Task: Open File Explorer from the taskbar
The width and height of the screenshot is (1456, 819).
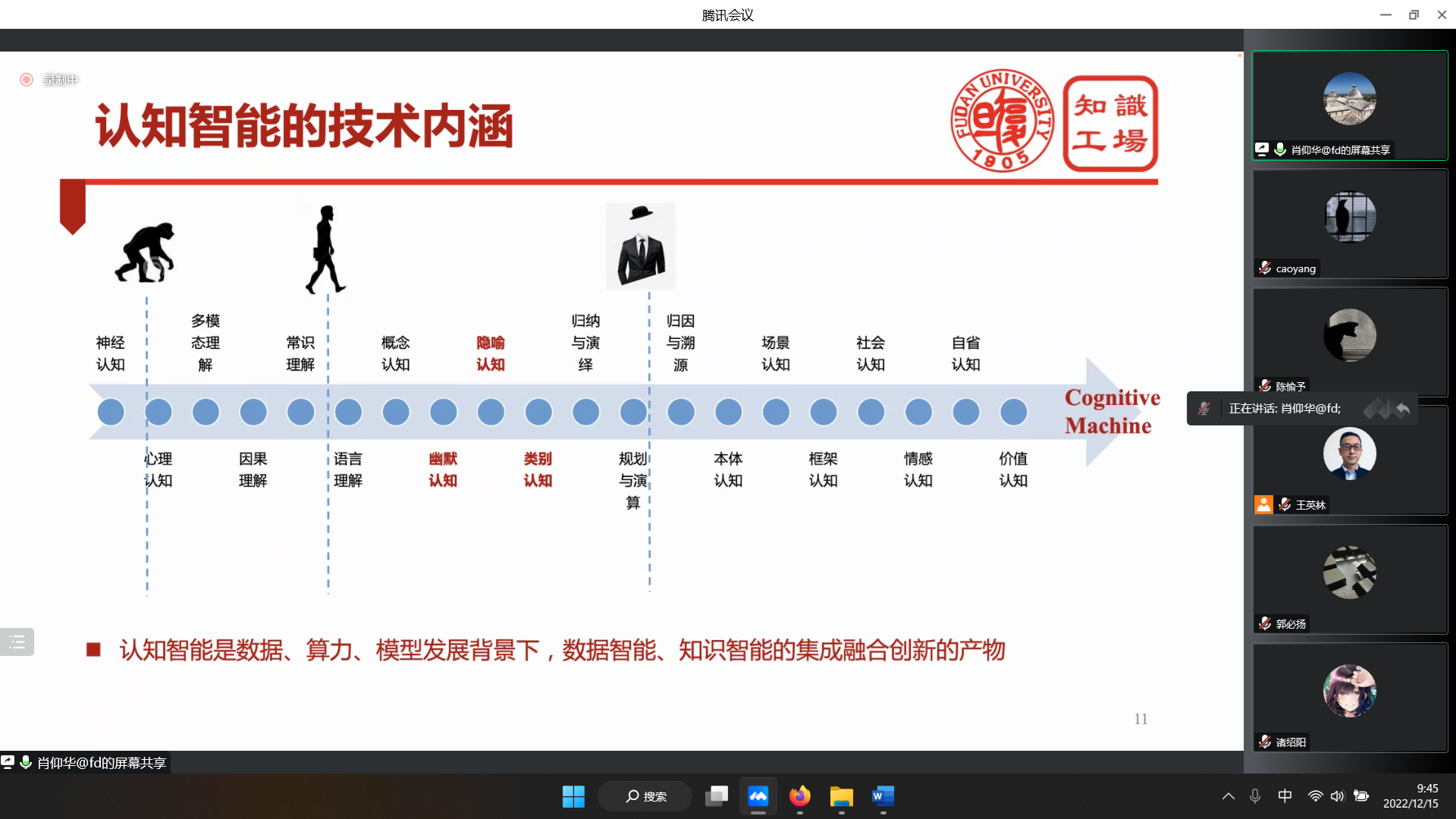Action: 842,796
